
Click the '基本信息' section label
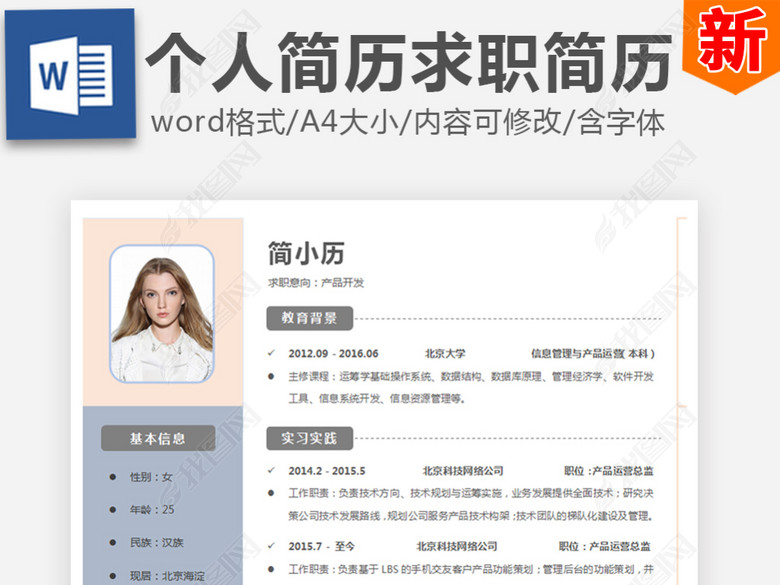(x=158, y=438)
